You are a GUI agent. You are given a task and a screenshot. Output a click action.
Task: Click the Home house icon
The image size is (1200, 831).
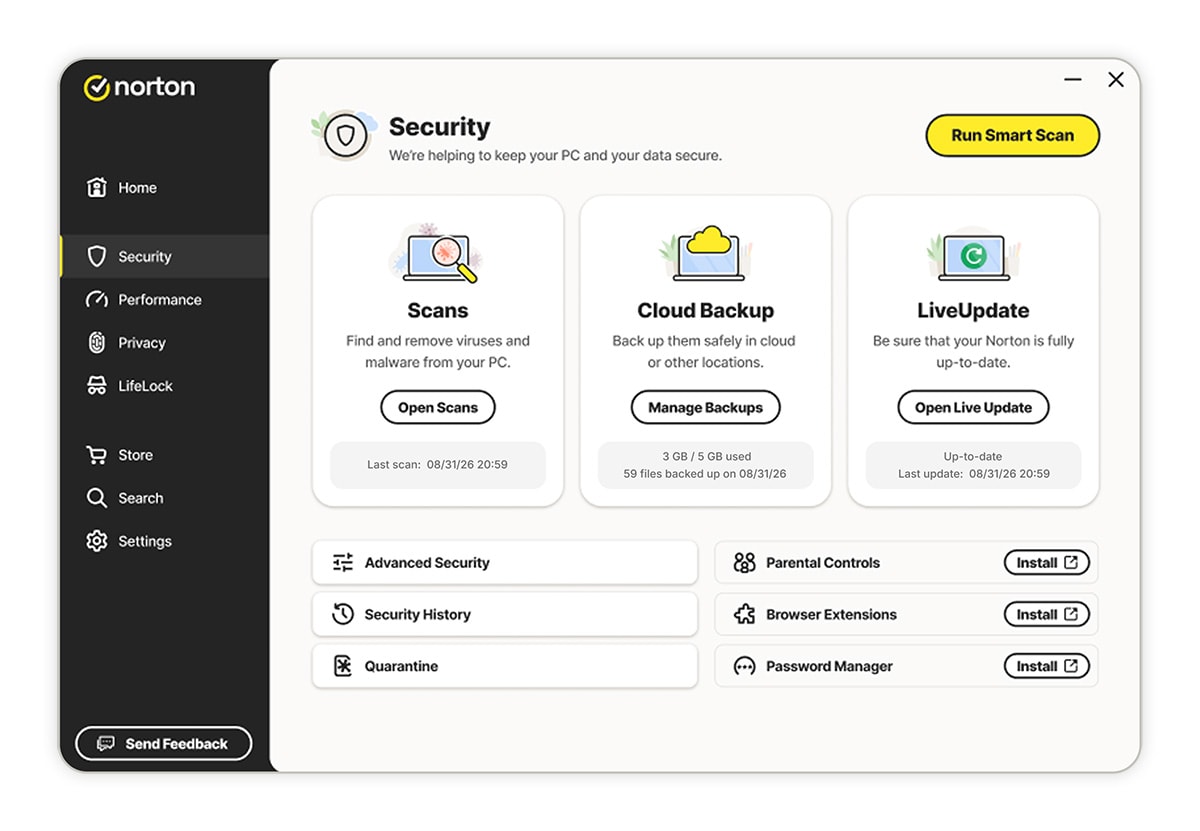pos(96,187)
